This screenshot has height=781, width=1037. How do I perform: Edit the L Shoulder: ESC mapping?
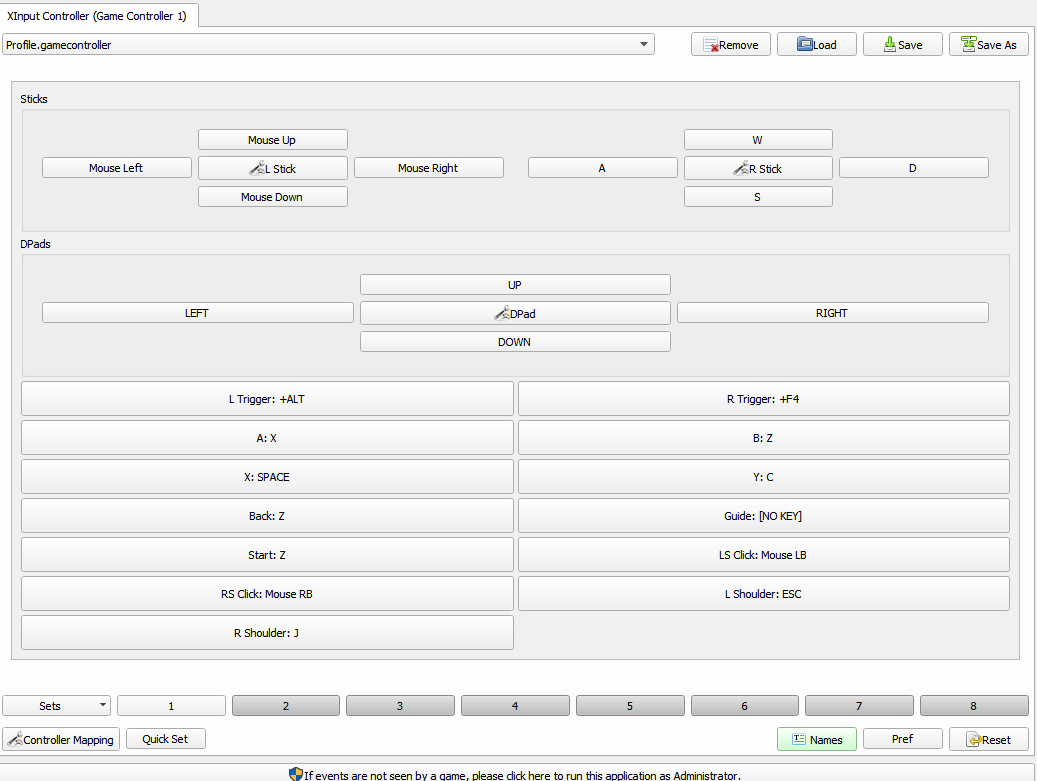coord(763,593)
